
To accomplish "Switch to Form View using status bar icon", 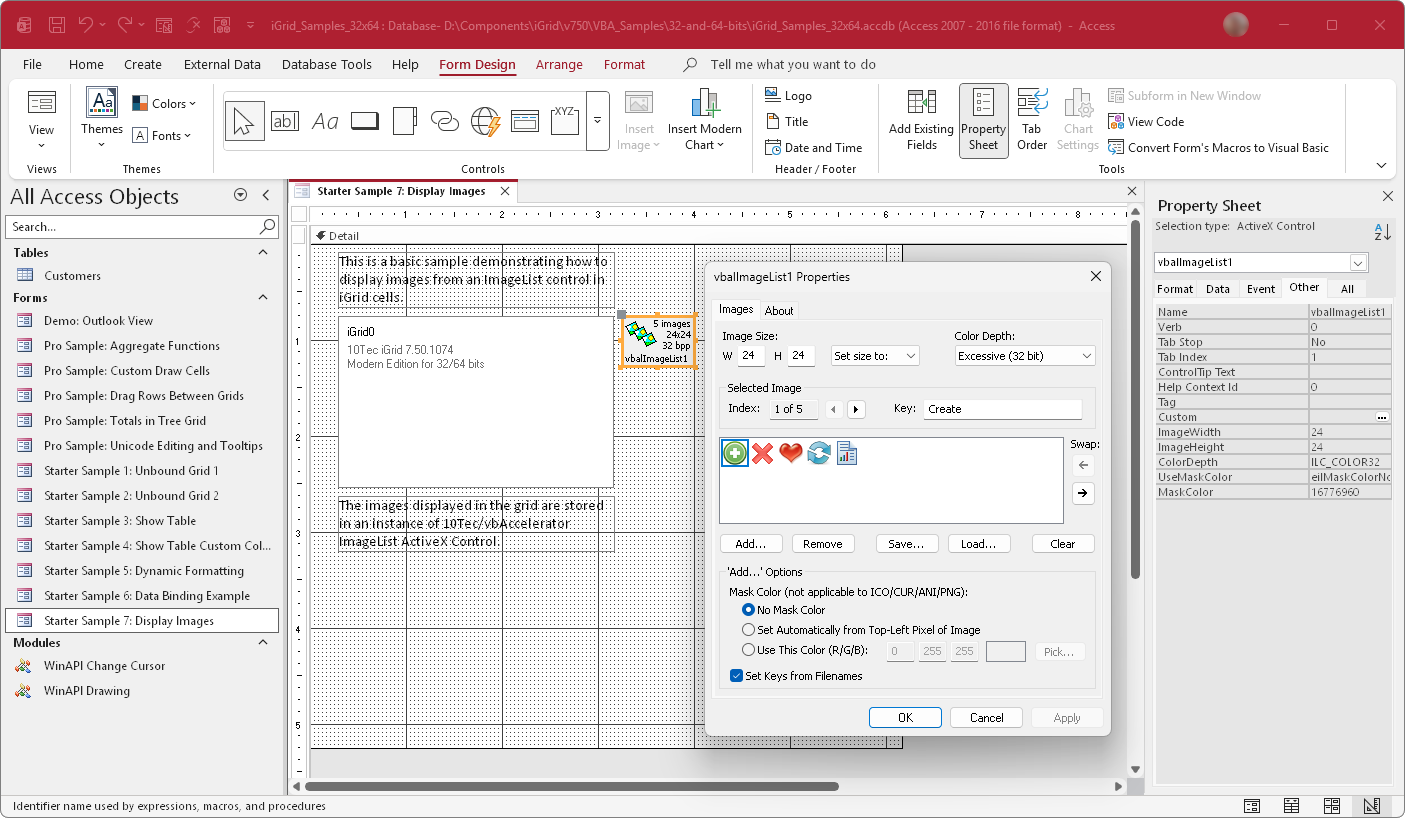I will point(1252,805).
